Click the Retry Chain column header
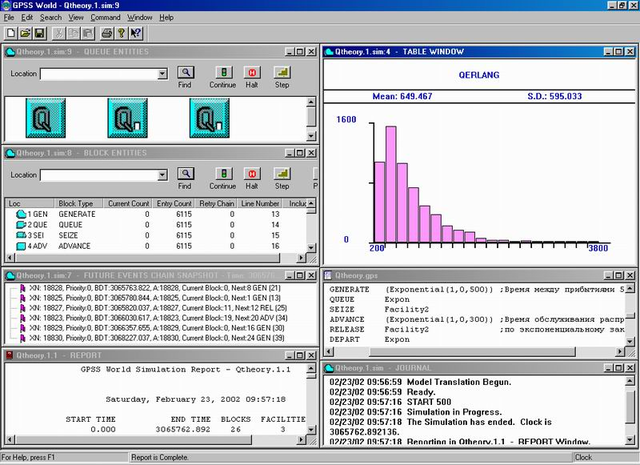640x465 pixels. point(217,203)
